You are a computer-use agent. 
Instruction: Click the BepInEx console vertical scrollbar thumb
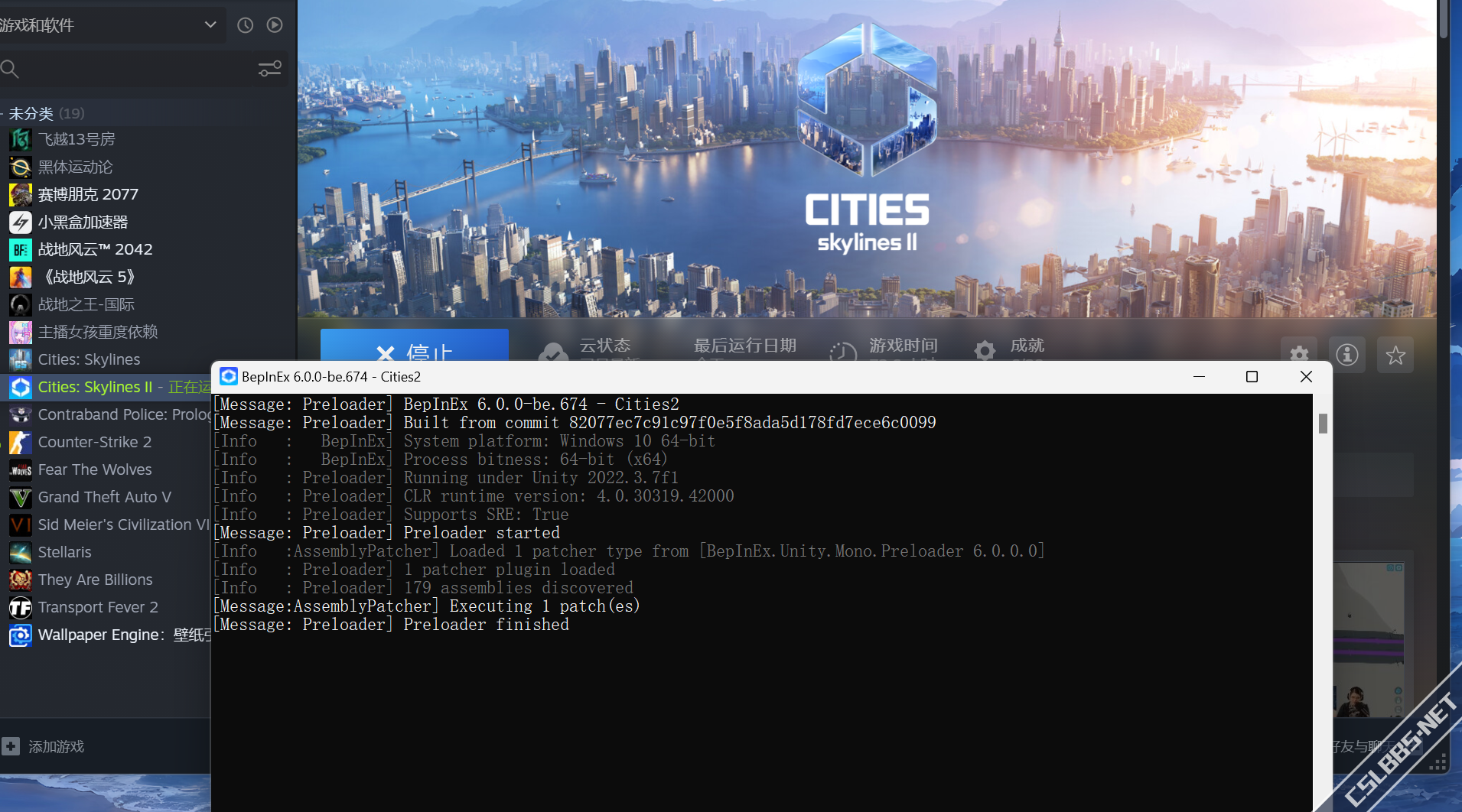coord(1323,423)
